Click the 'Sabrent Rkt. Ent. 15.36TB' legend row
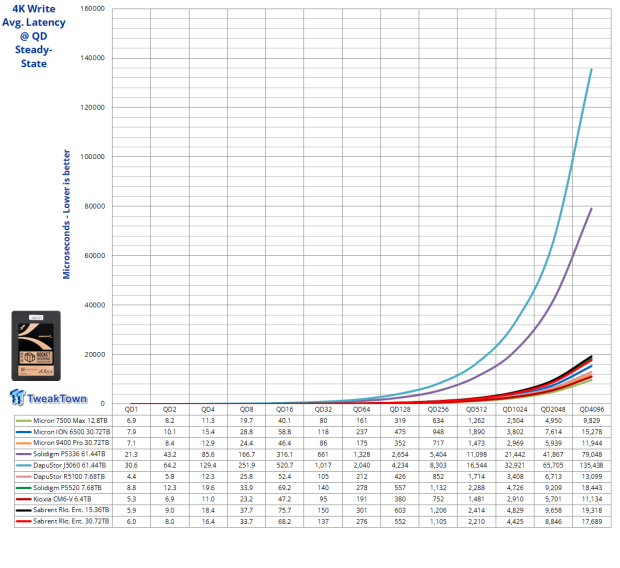 click(x=63, y=510)
